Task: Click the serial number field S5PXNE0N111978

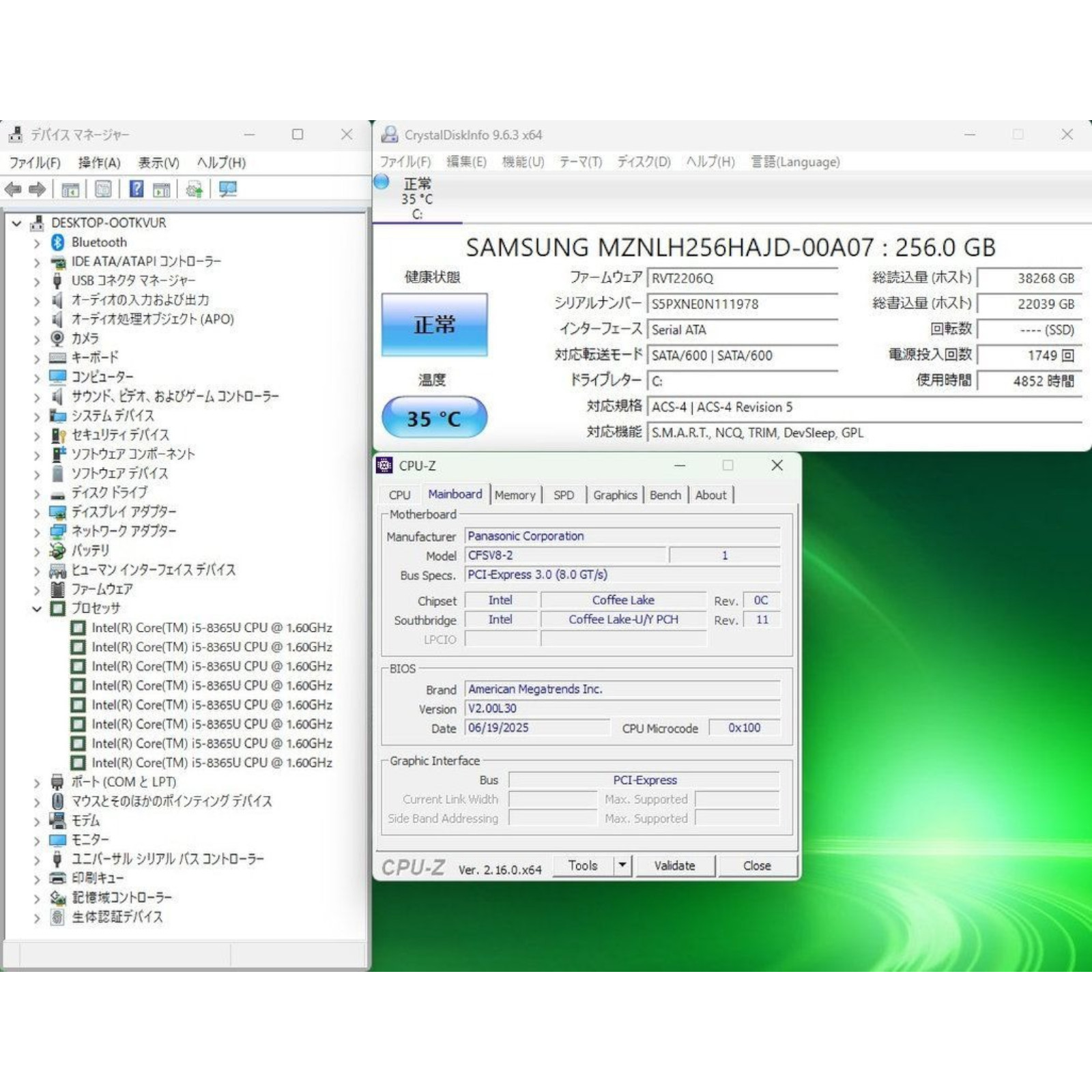Action: pos(743,304)
